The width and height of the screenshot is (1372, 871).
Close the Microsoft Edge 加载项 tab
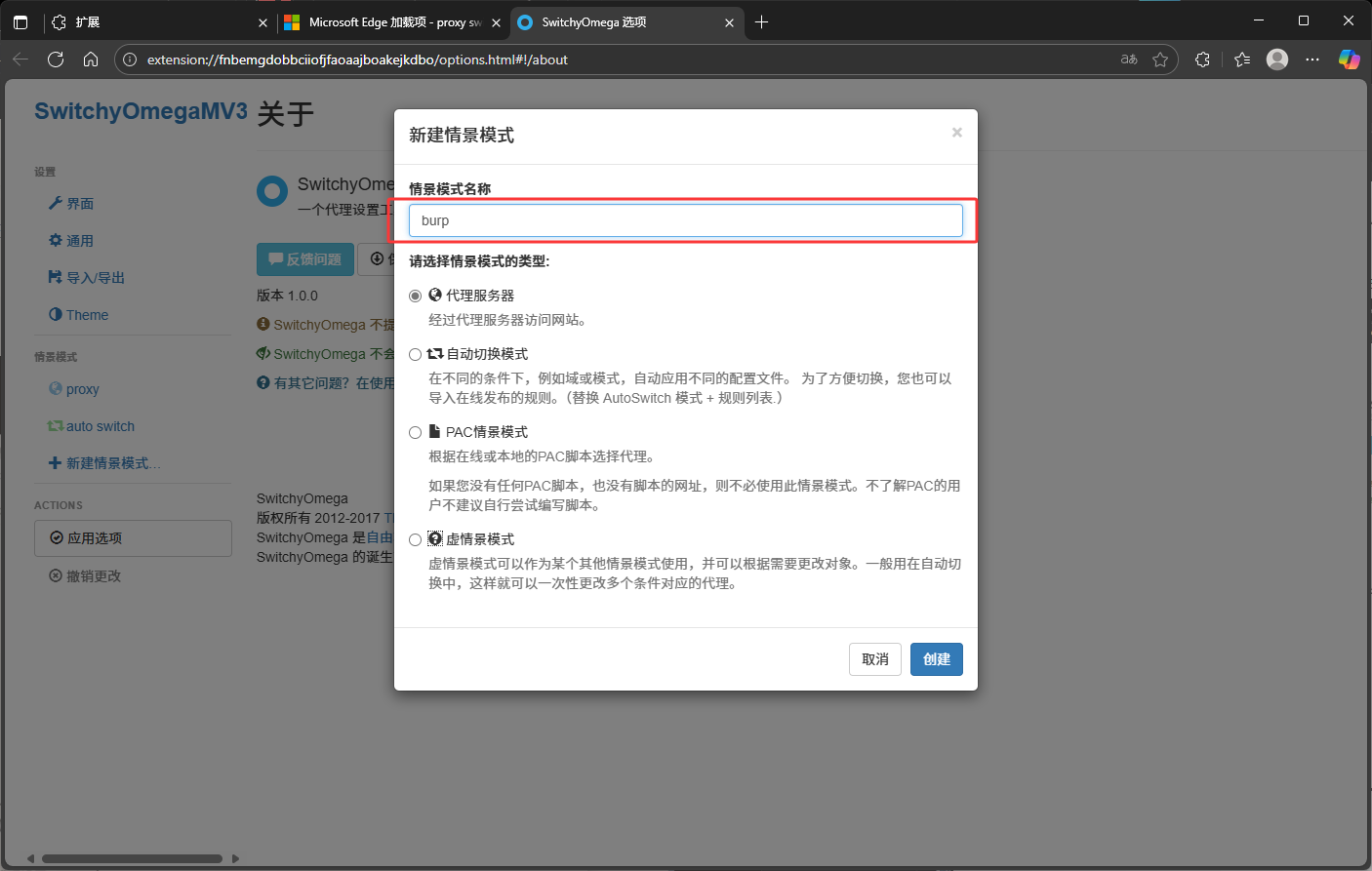[496, 22]
